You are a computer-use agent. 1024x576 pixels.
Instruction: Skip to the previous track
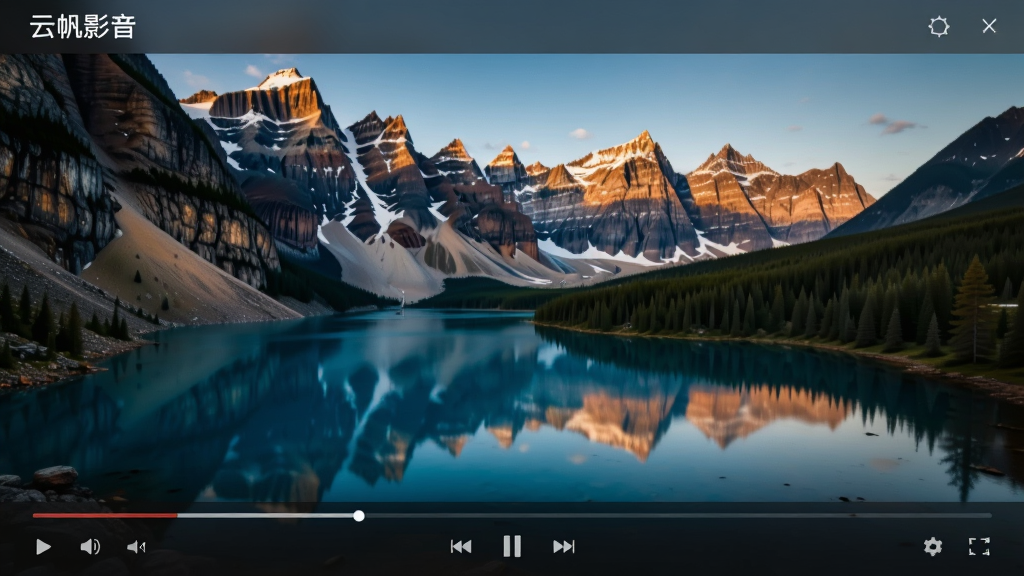point(461,547)
